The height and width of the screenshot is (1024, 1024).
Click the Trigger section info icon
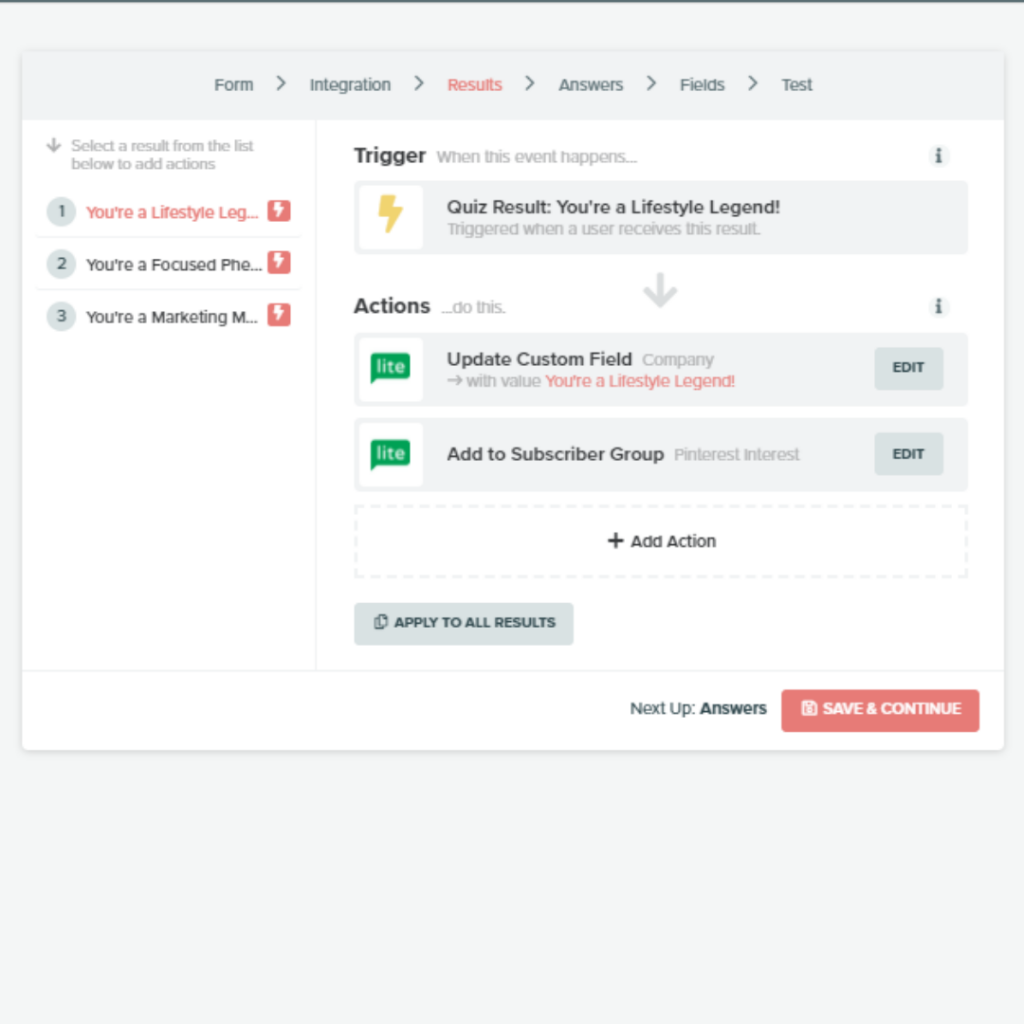[938, 156]
